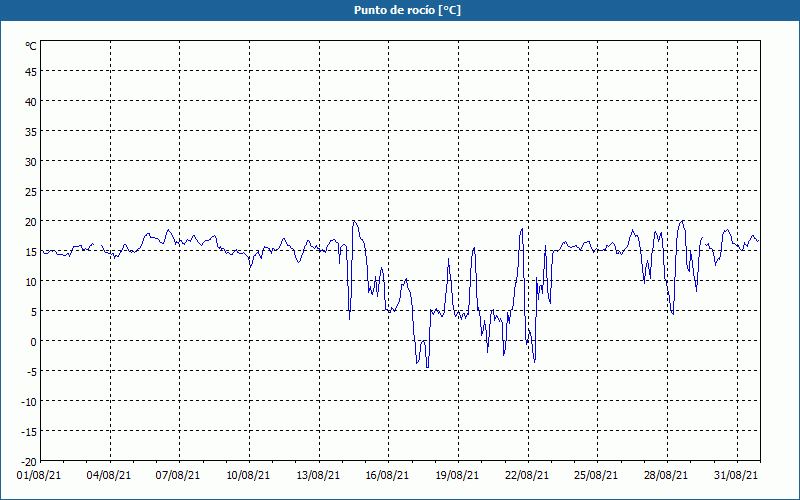Click the 13/08/21 date label

pyautogui.click(x=318, y=476)
